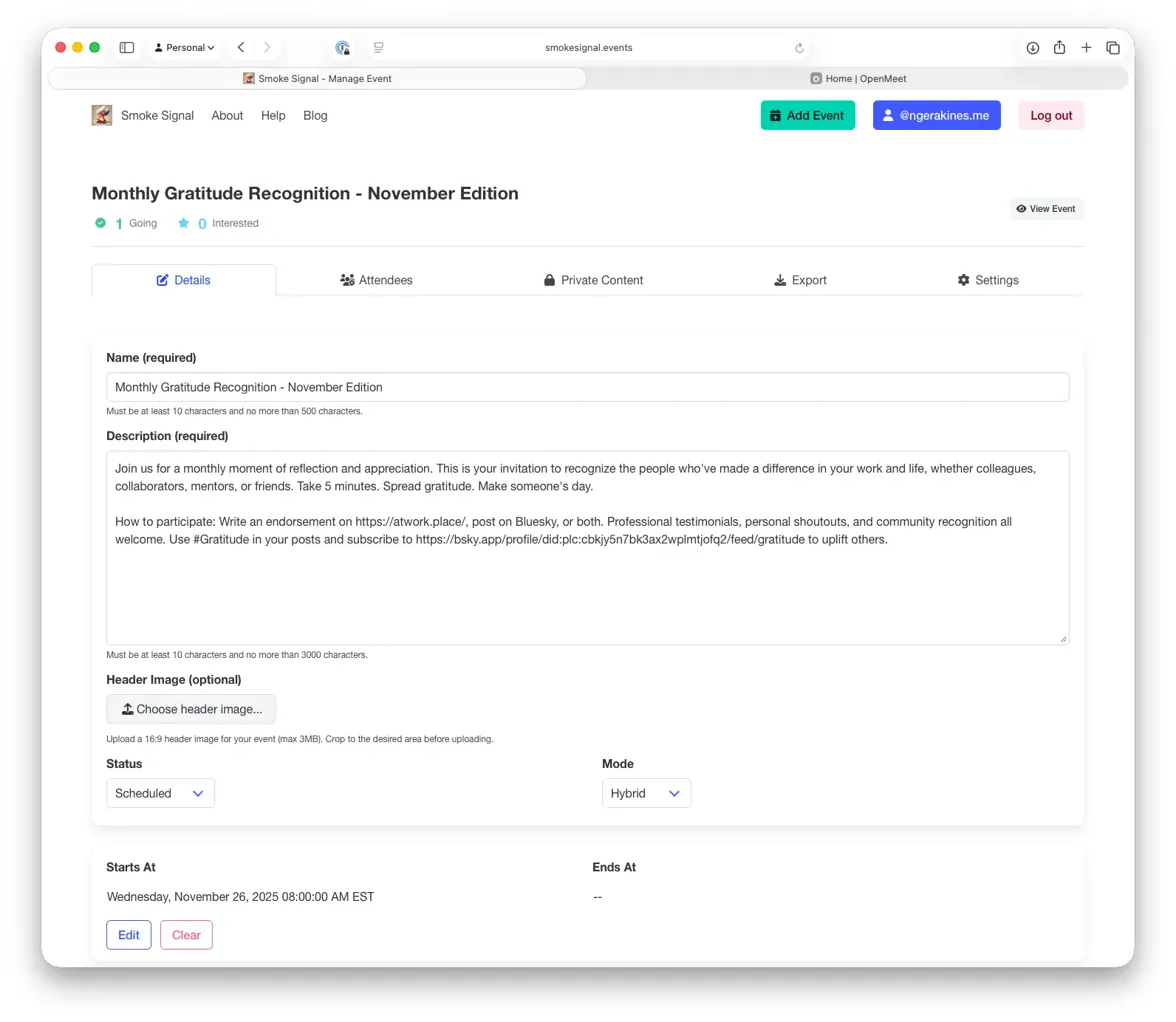The height and width of the screenshot is (1022, 1176).
Task: Click the Add Event button
Action: (x=807, y=115)
